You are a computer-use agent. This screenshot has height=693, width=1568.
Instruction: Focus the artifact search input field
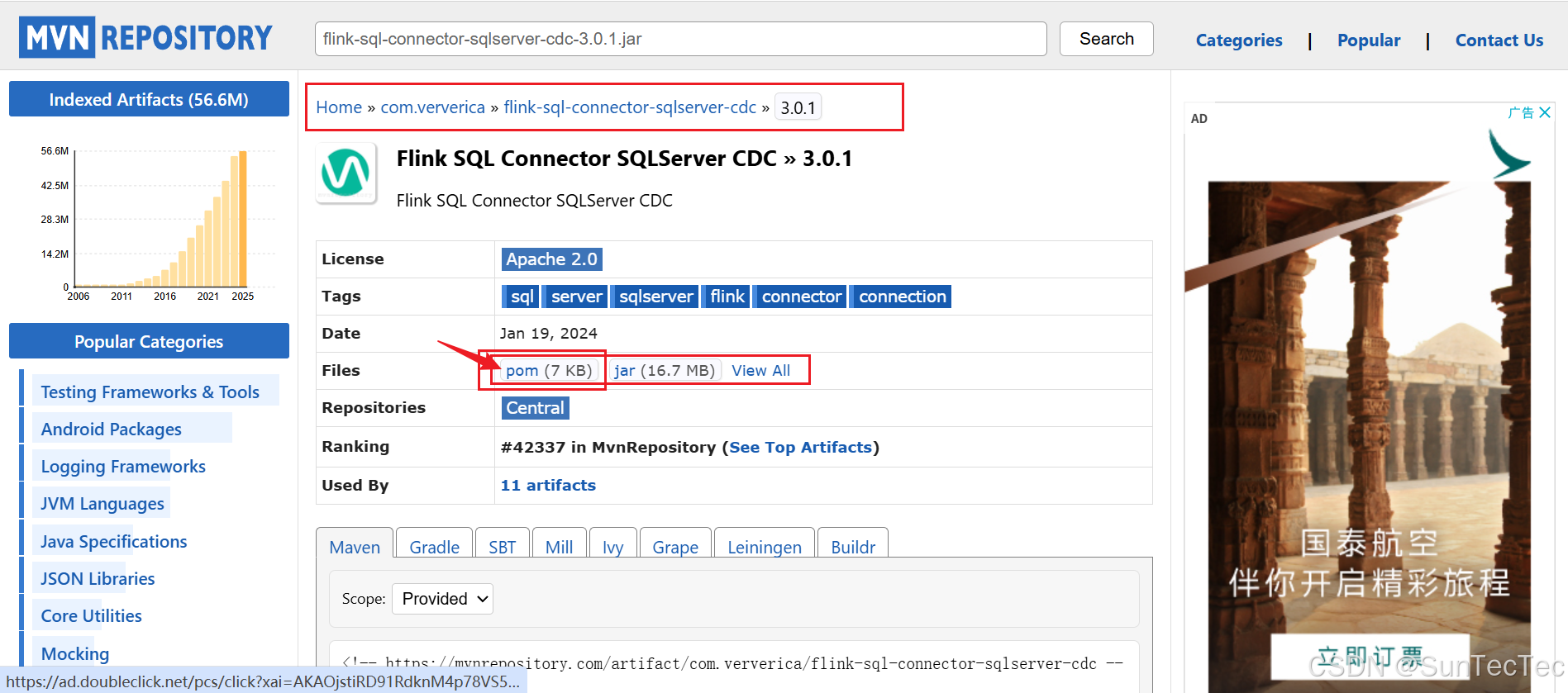pyautogui.click(x=680, y=39)
